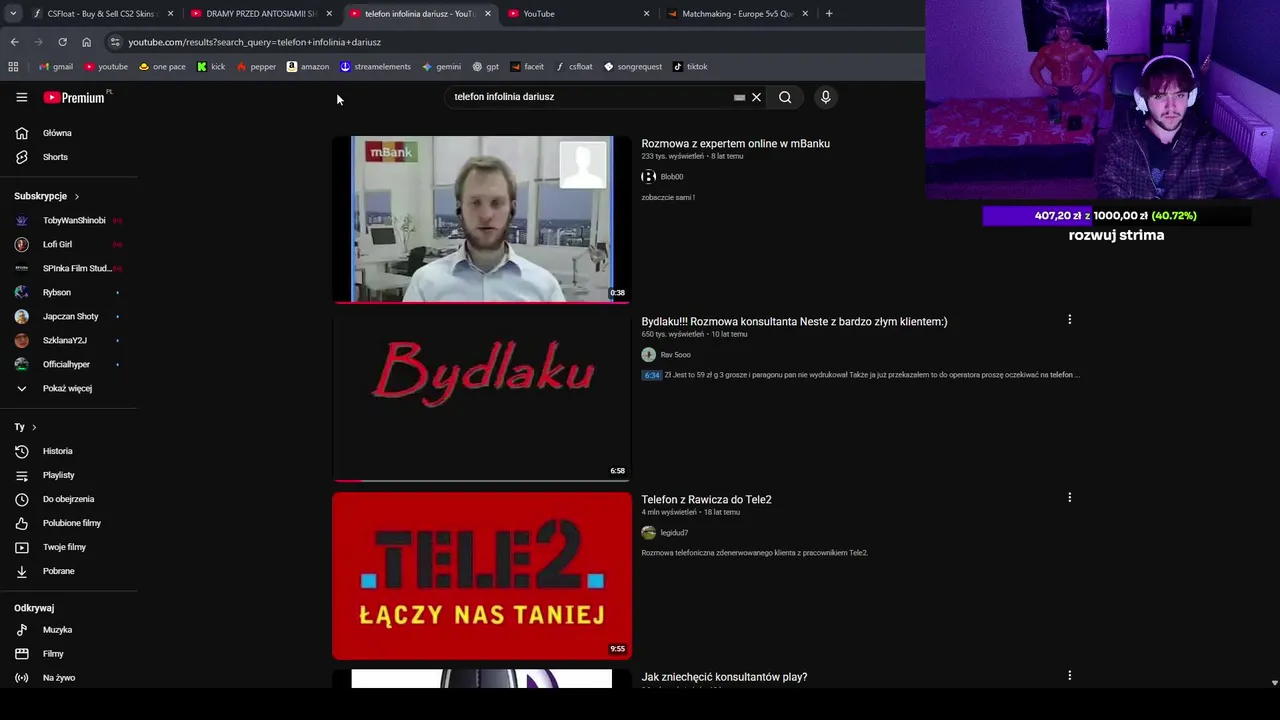The width and height of the screenshot is (1280, 720).
Task: Clear the search query with X
Action: click(x=756, y=97)
